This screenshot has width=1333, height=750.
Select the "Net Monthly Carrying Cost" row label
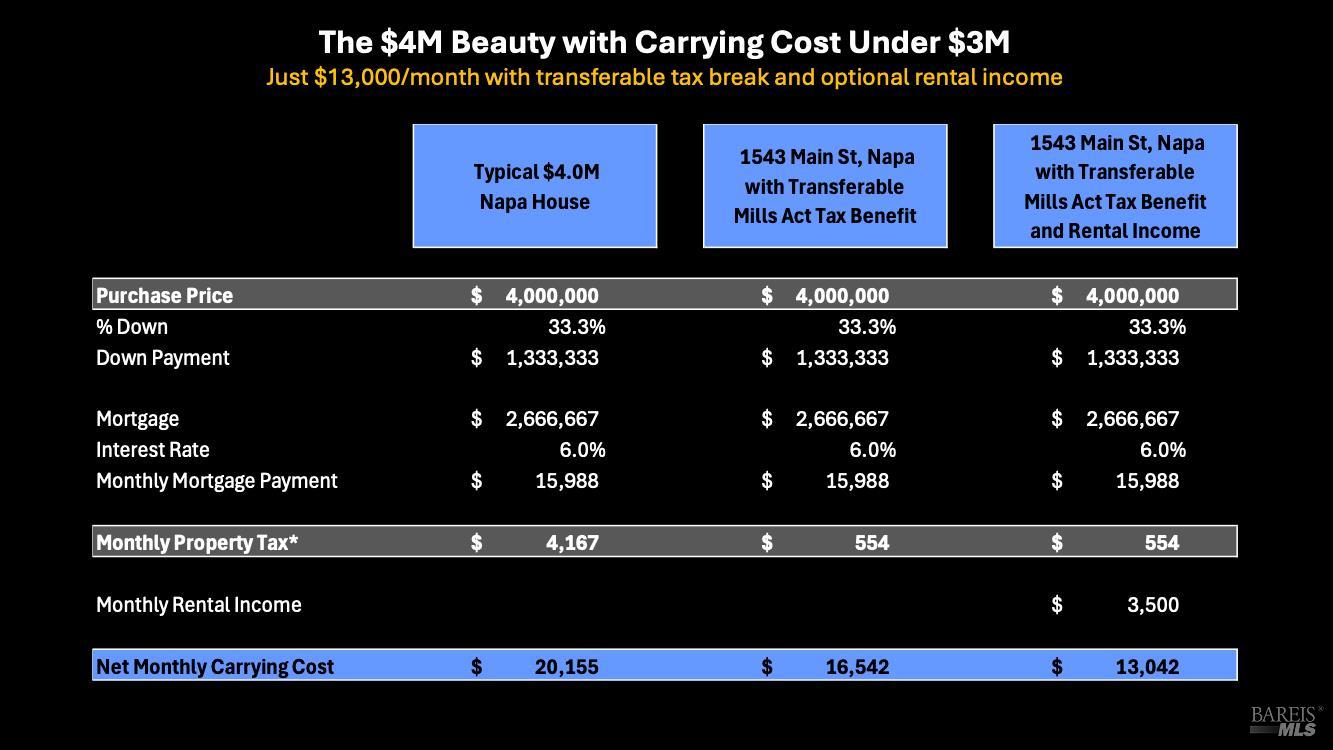215,667
